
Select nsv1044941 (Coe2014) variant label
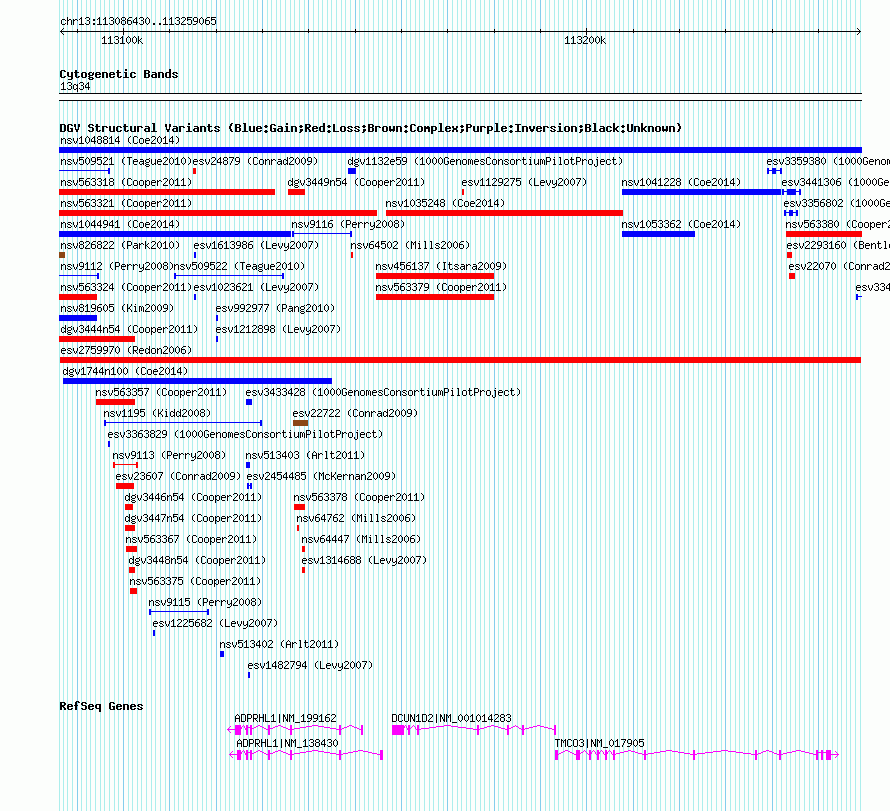point(120,224)
